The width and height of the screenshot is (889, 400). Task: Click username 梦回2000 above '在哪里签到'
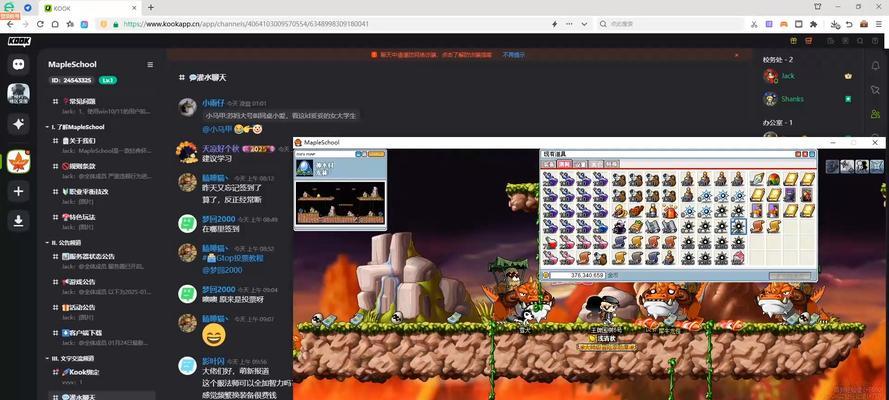[x=219, y=219]
